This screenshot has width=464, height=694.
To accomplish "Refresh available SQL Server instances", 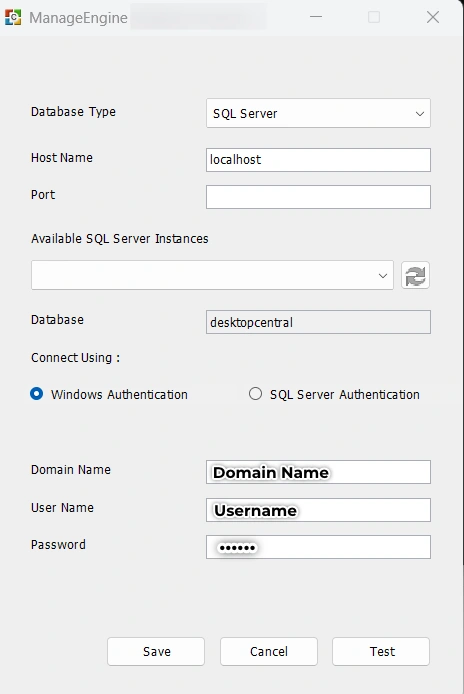I will pyautogui.click(x=415, y=275).
